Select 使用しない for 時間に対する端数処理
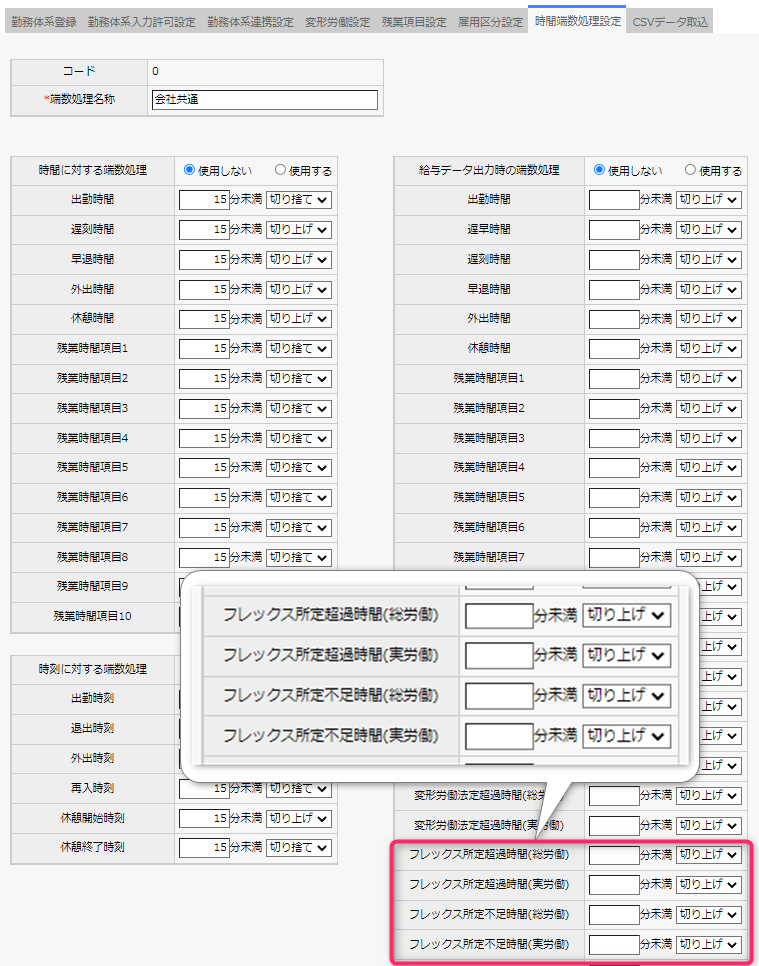Viewport: 759px width, 966px height. pos(190,171)
